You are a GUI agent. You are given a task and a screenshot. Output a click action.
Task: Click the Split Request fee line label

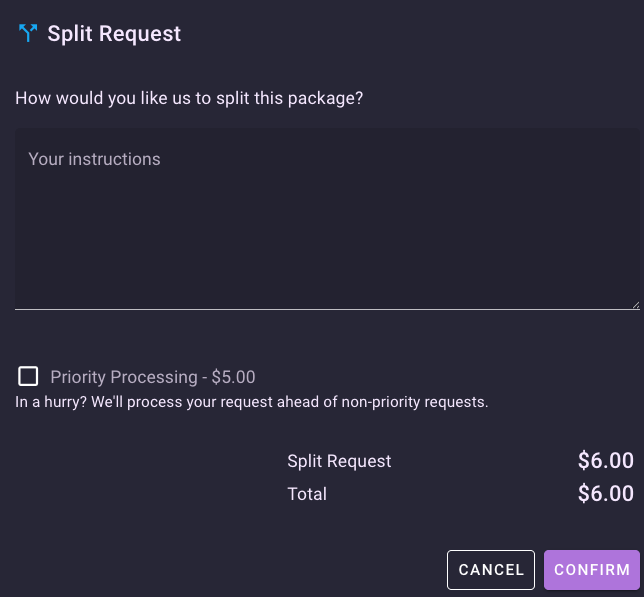click(x=339, y=461)
